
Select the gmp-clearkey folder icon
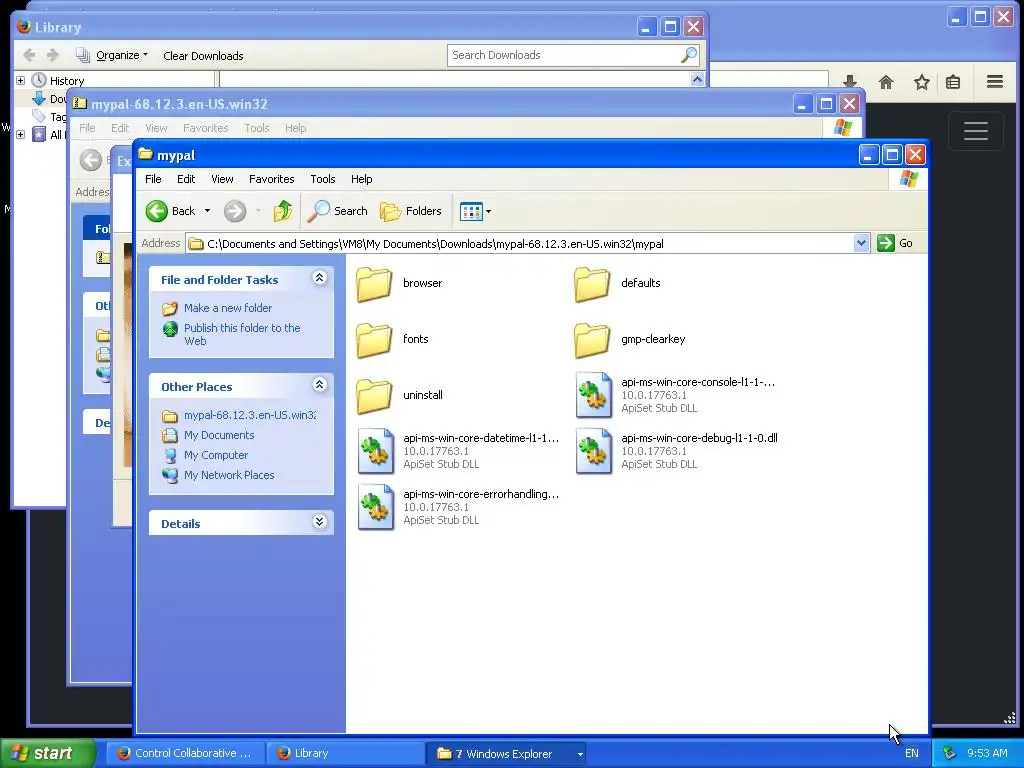point(592,340)
